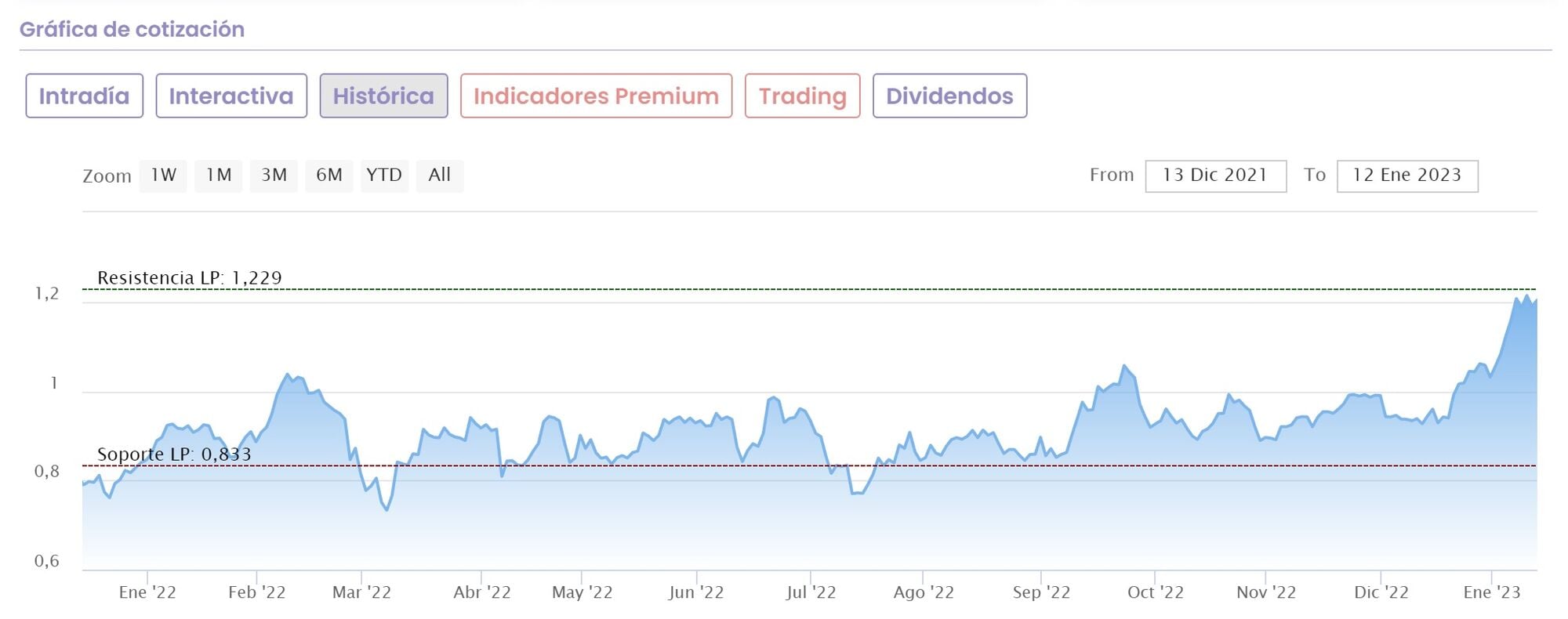Open the Intradía chart tab
This screenshot has width=1568, height=619.
(x=84, y=96)
